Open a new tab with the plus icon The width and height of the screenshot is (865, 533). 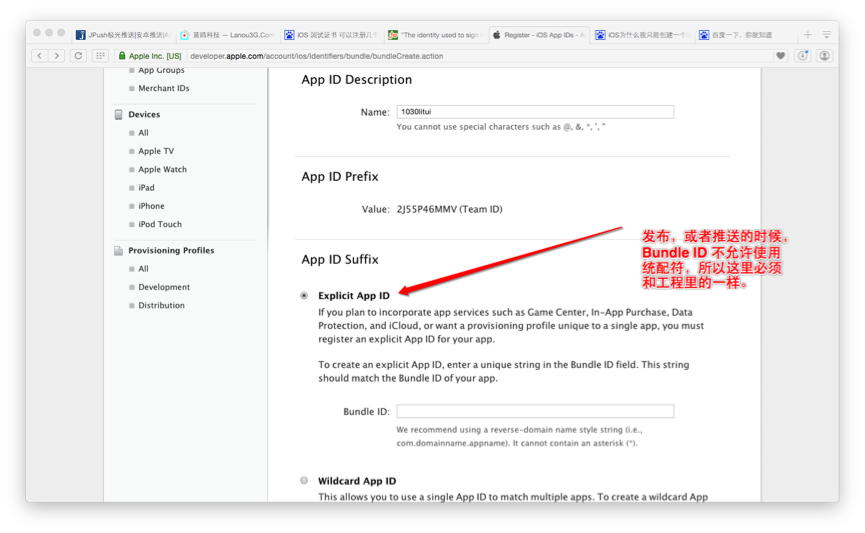pyautogui.click(x=808, y=35)
